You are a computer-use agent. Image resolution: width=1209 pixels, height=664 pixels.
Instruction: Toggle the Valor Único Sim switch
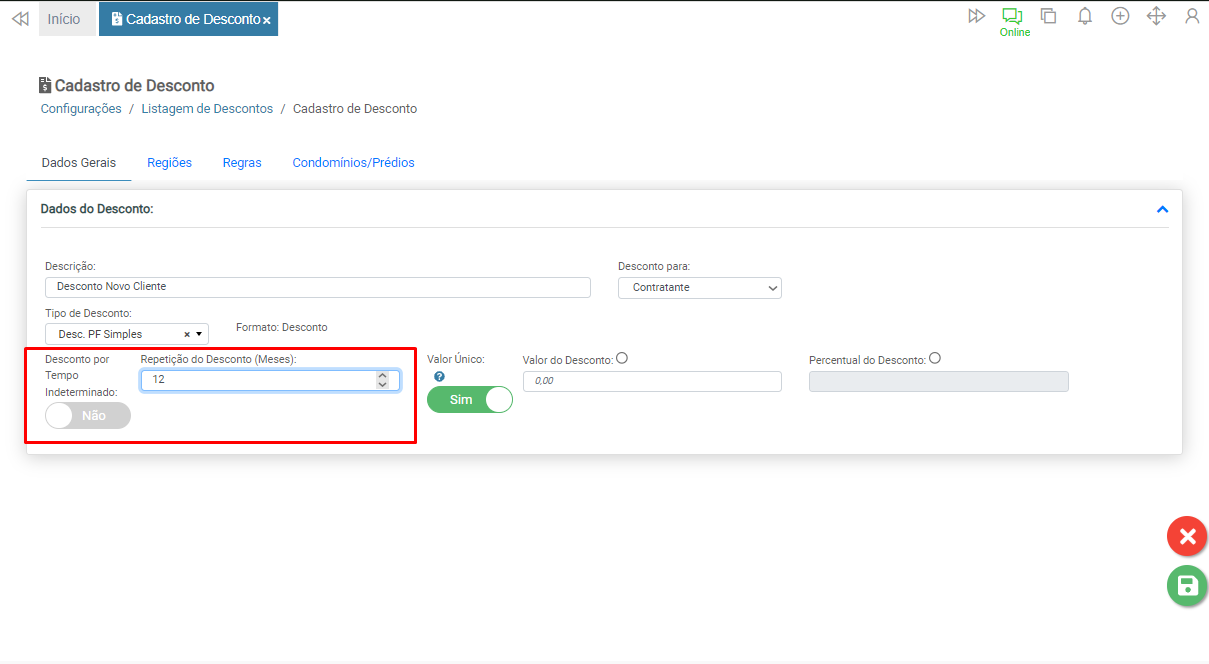click(469, 400)
